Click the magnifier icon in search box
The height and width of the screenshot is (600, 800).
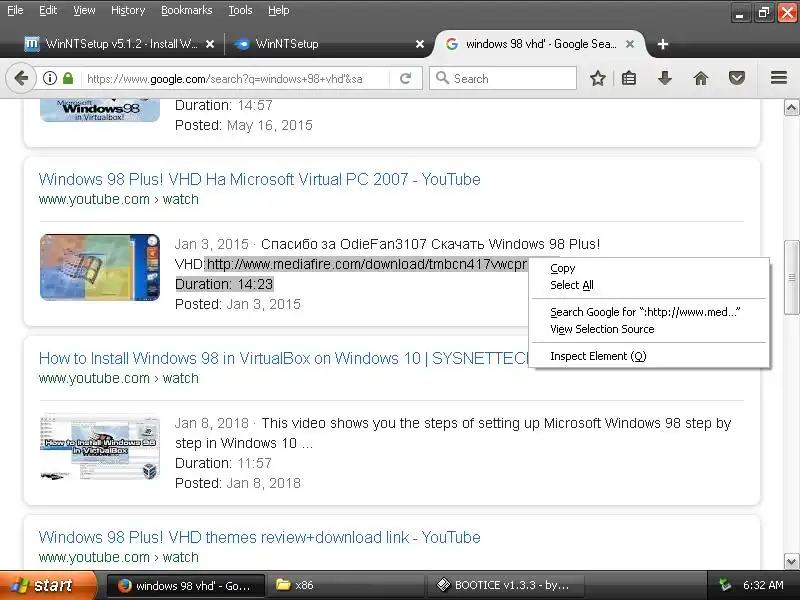pos(442,78)
